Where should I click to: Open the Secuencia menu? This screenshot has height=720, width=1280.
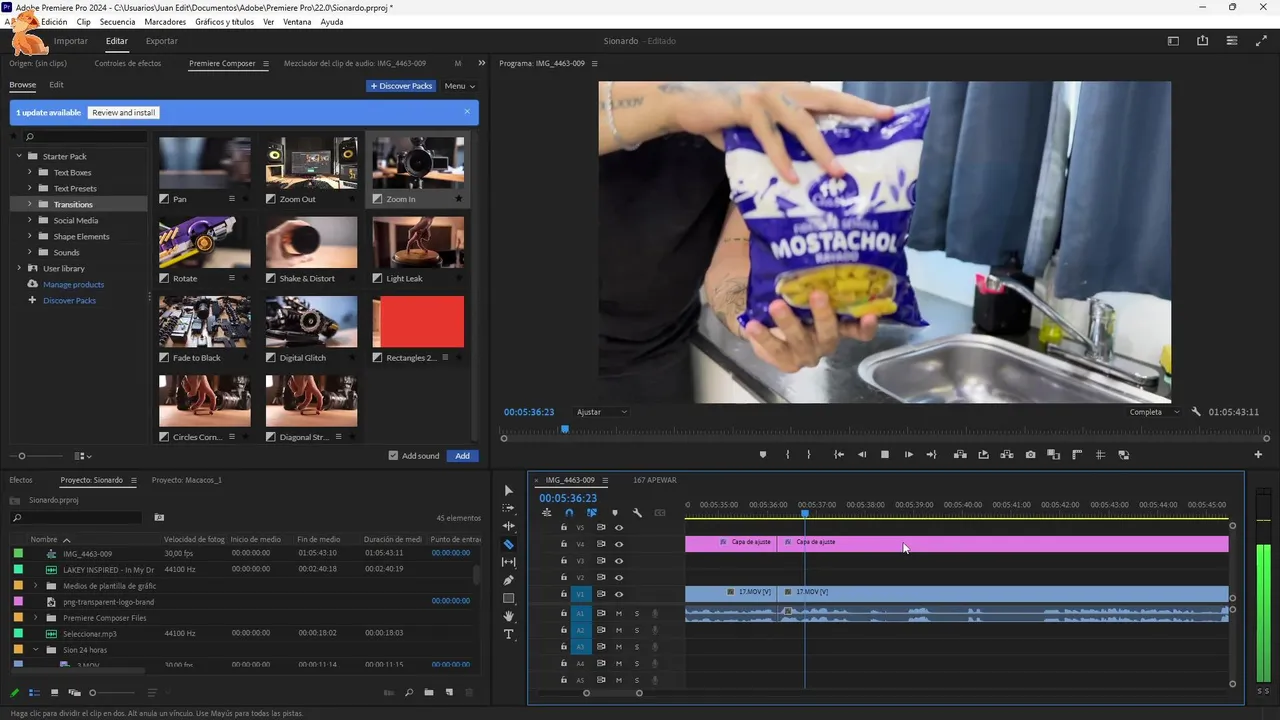pos(117,21)
